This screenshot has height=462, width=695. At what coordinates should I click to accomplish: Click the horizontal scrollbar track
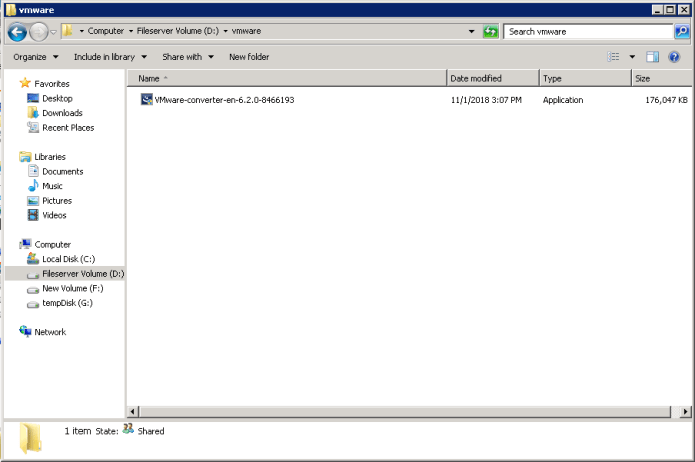coord(400,411)
